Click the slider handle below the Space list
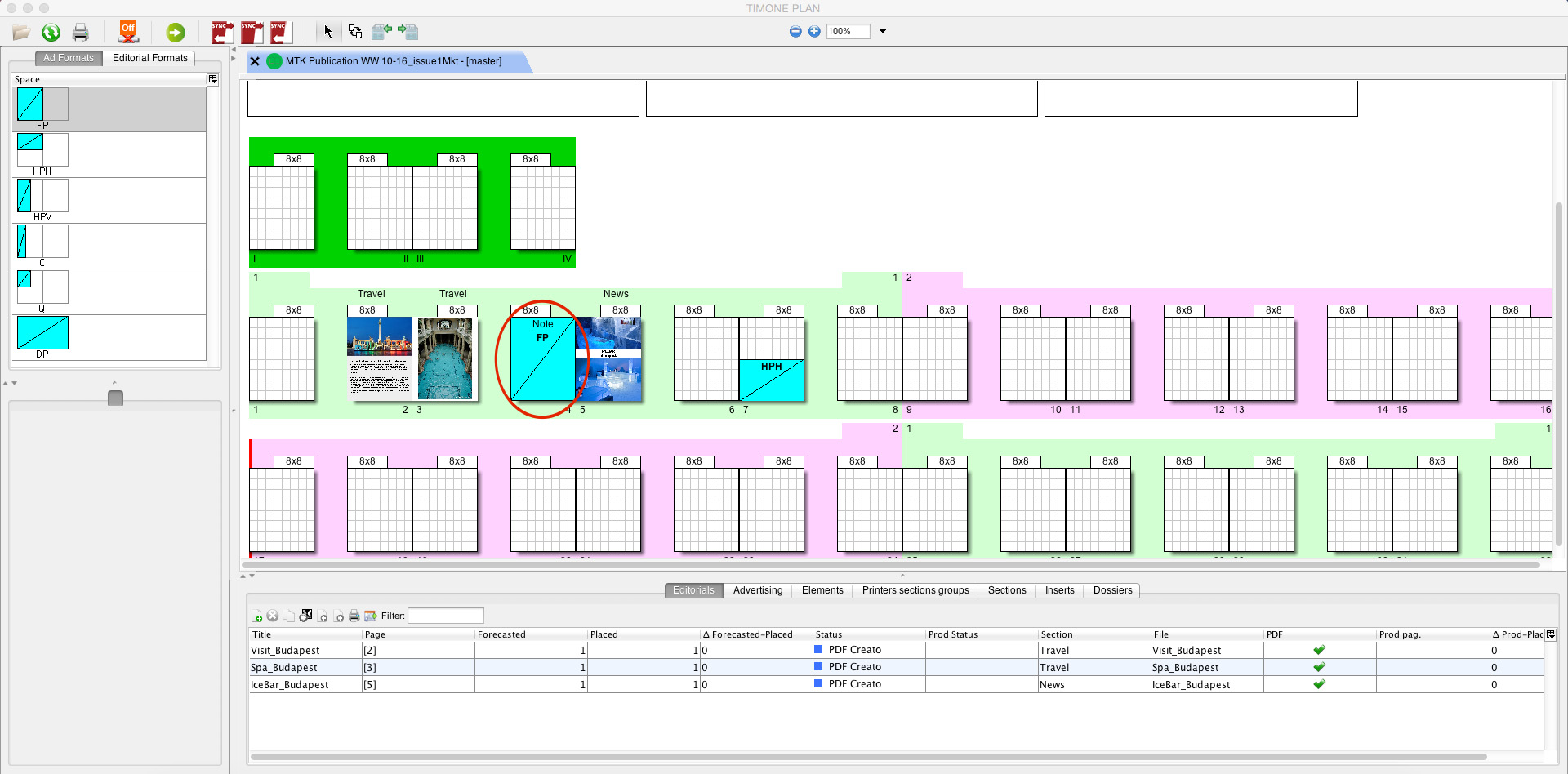The image size is (1568, 774). click(x=115, y=398)
